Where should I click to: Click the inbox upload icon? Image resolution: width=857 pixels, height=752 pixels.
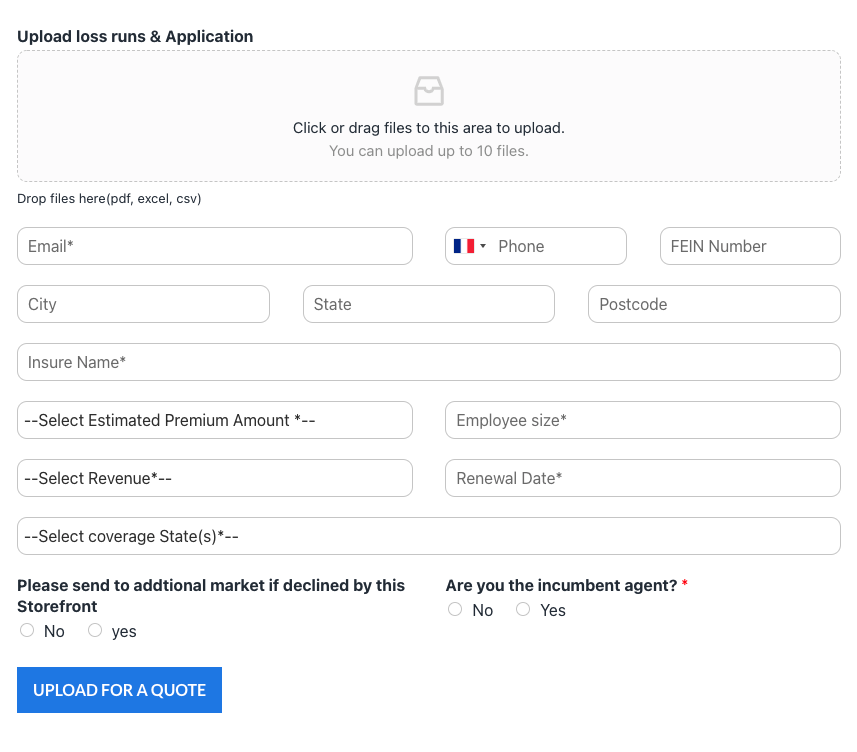click(428, 91)
